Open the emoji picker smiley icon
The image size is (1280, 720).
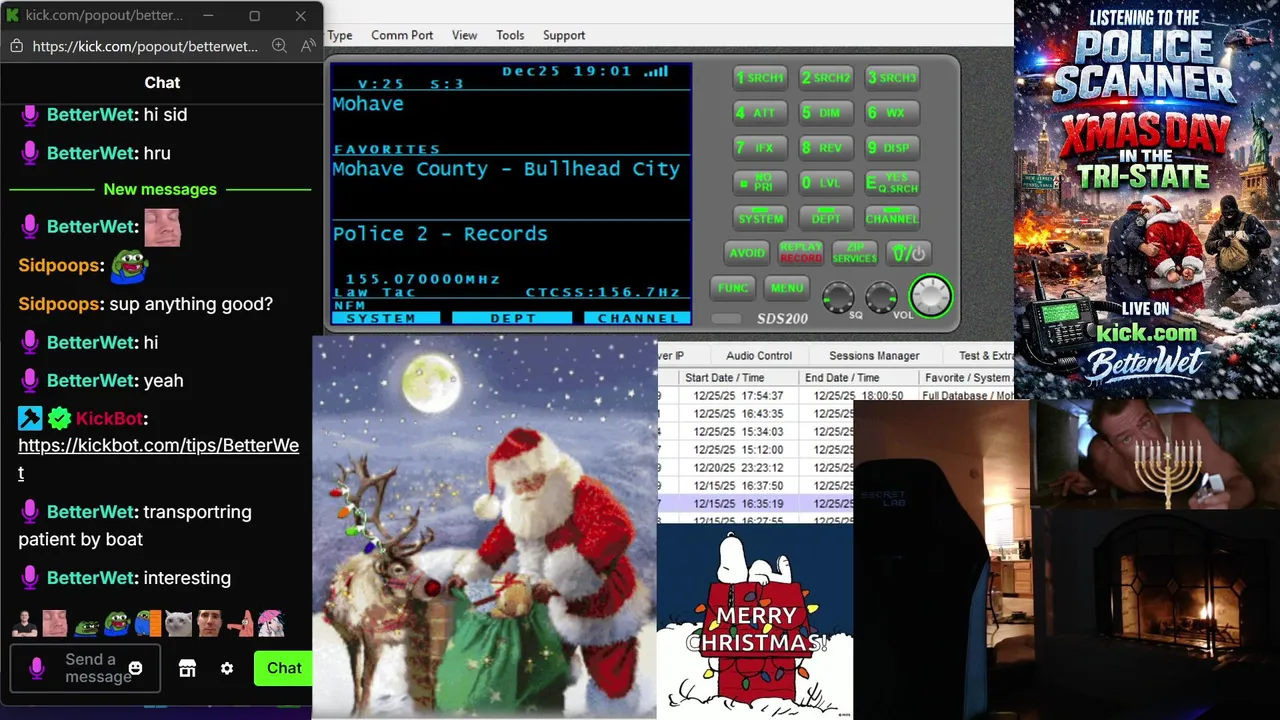pos(136,668)
